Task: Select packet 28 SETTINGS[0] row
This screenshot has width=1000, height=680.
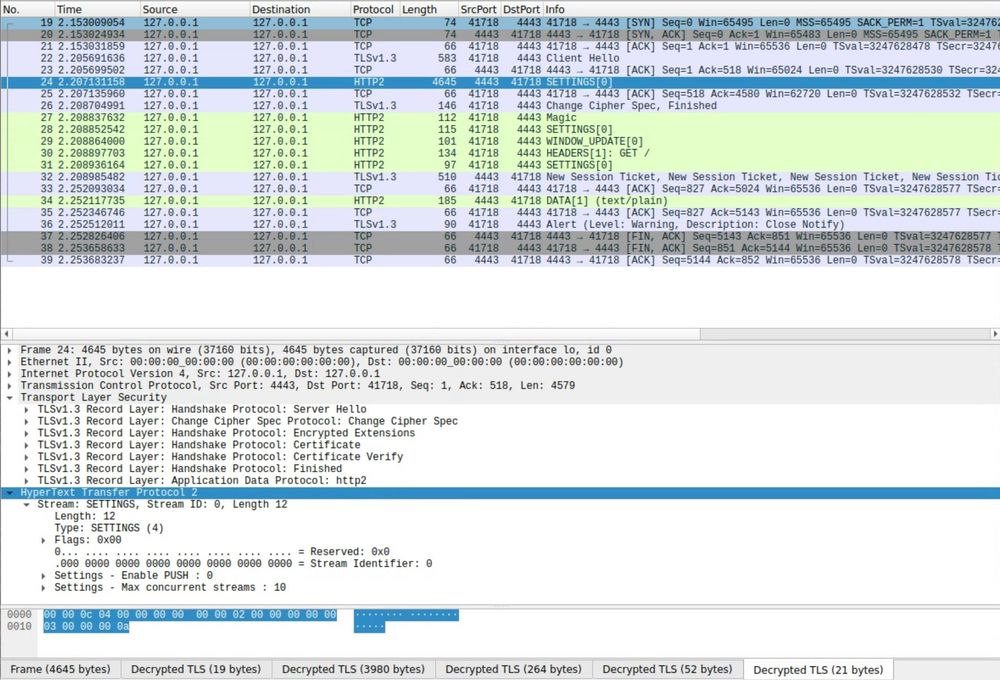Action: tap(500, 129)
